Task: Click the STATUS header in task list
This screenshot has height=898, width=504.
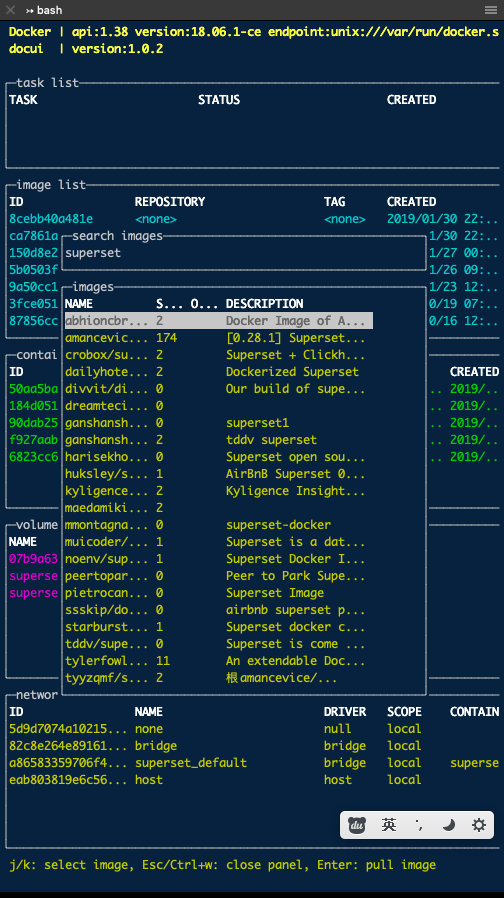Action: click(219, 100)
